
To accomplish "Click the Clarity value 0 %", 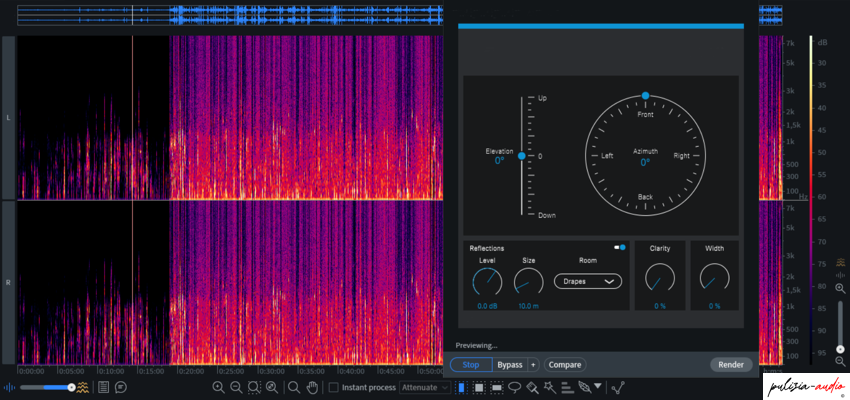I will click(x=660, y=306).
